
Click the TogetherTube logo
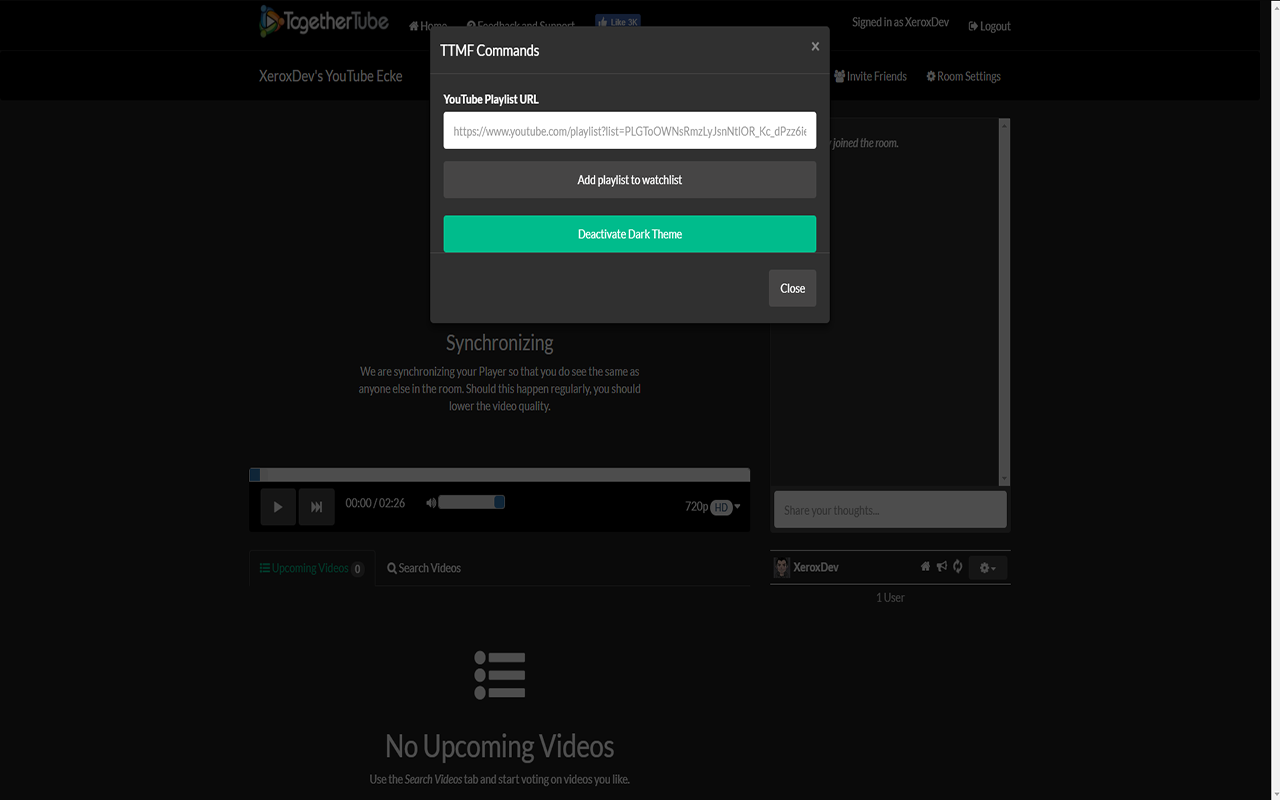324,21
